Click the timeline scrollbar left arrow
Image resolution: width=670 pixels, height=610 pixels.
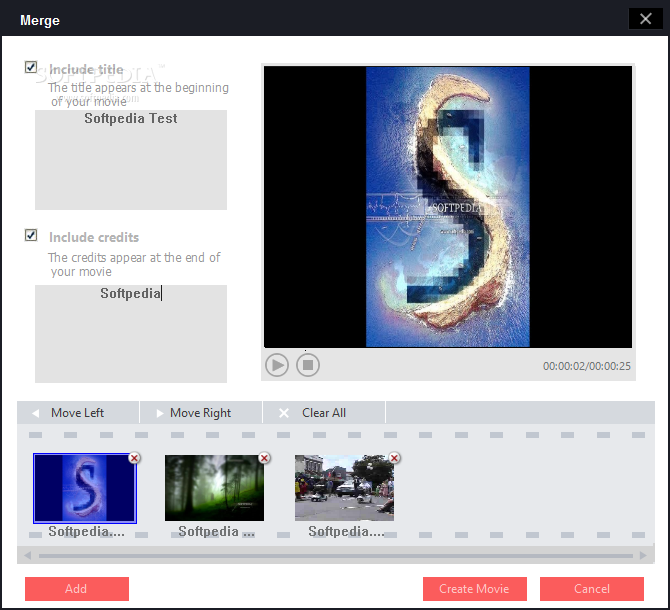coord(27,555)
